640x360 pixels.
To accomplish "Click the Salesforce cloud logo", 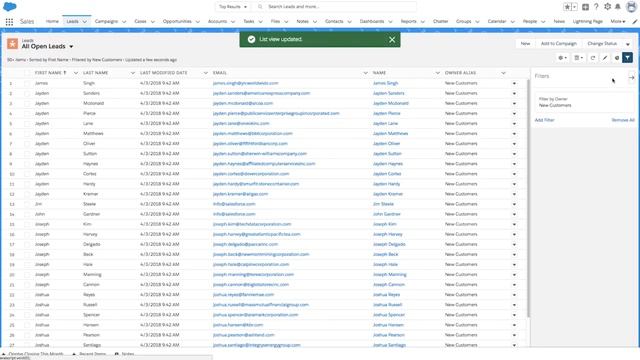I will pos(10,7).
